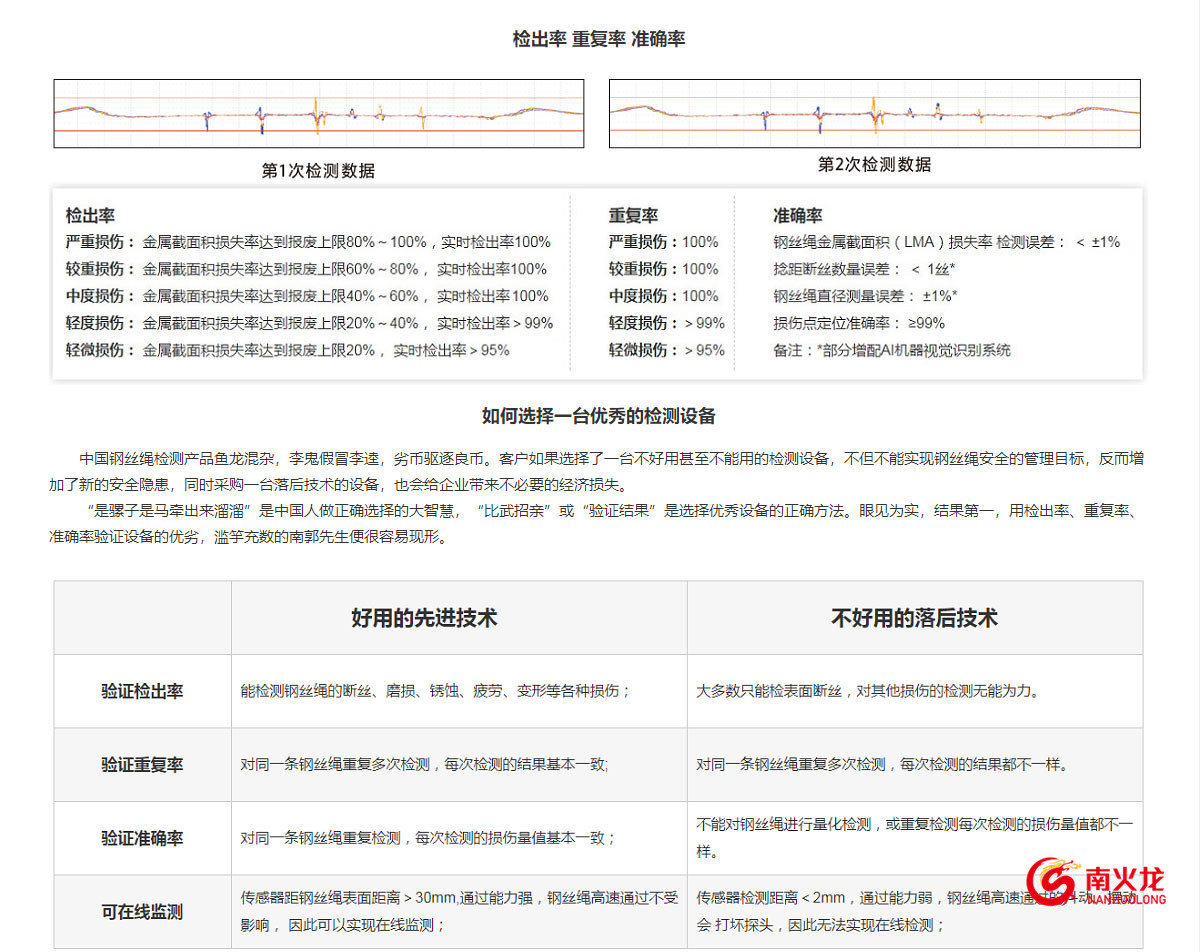Click the 轻微损伤 >95% entry under 重复率
Viewport: 1200px width, 952px height.
[x=666, y=350]
